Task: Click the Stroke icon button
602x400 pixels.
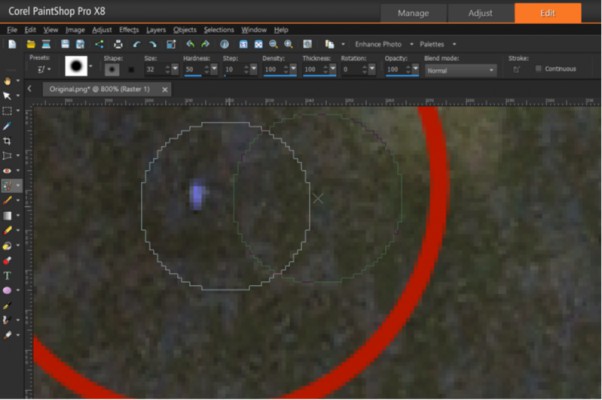Action: tap(516, 69)
